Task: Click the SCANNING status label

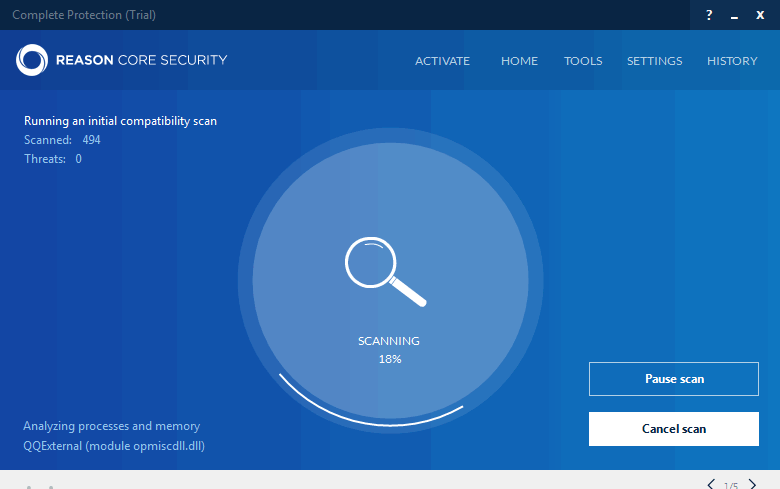Action: click(x=389, y=341)
